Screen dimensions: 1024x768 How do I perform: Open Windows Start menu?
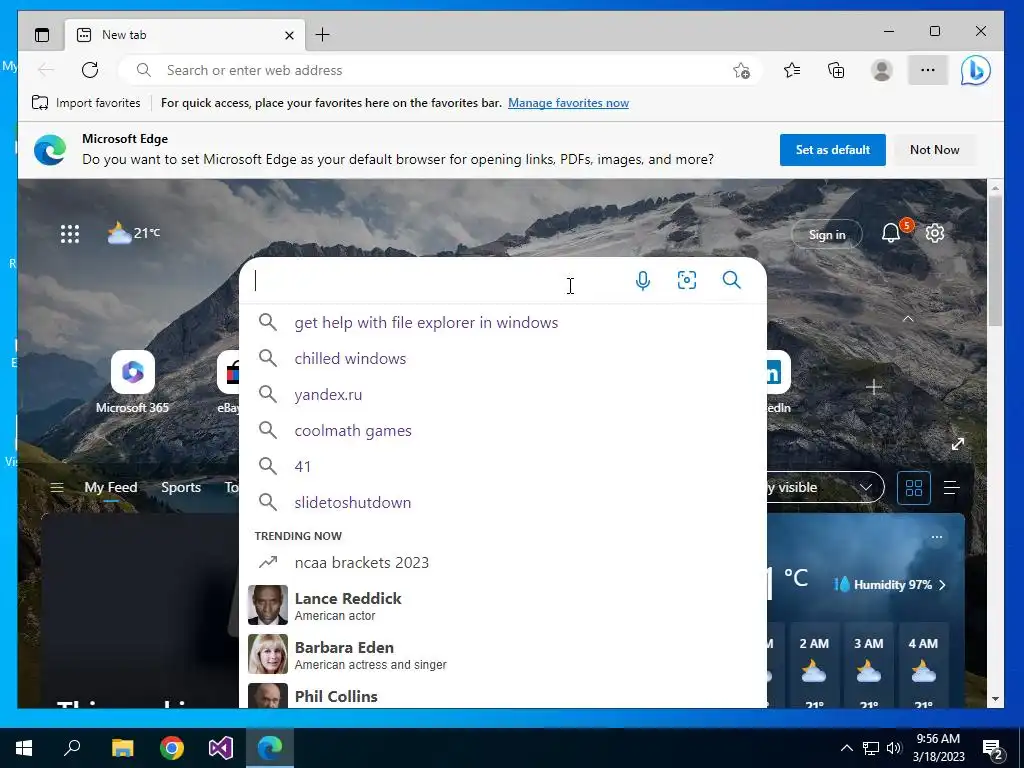click(x=24, y=748)
